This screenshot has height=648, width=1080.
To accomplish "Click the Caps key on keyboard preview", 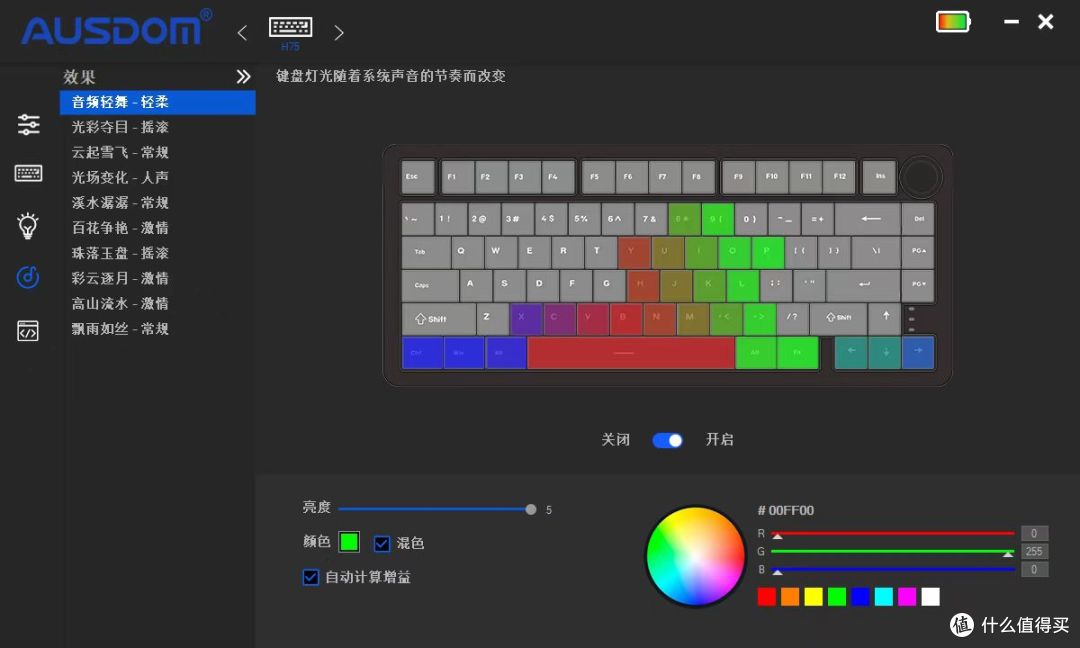I will point(430,285).
